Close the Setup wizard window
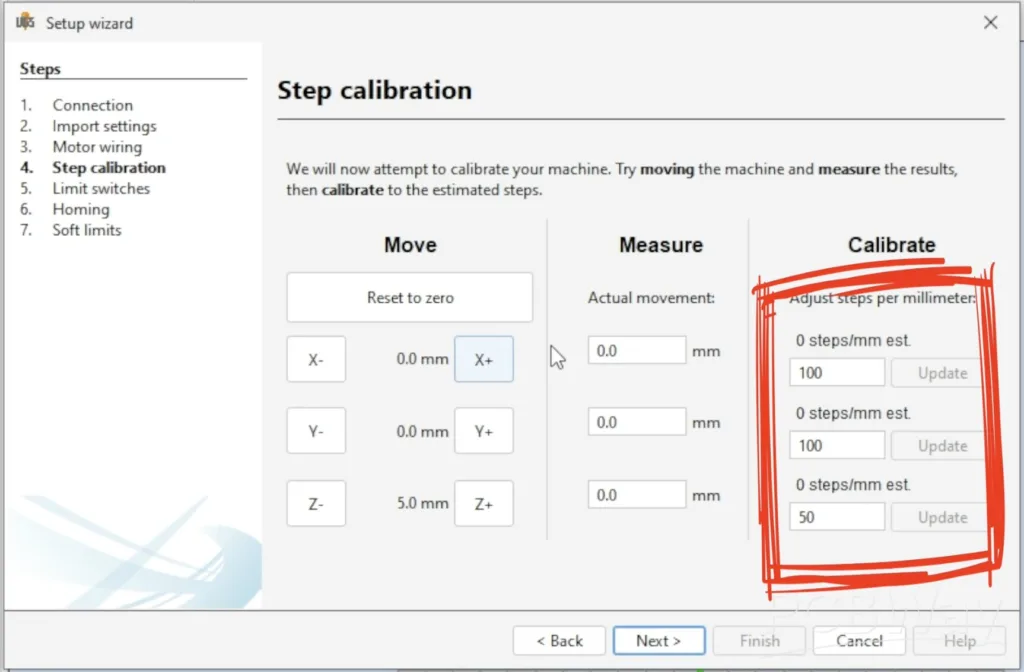Viewport: 1024px width, 672px height. [990, 22]
